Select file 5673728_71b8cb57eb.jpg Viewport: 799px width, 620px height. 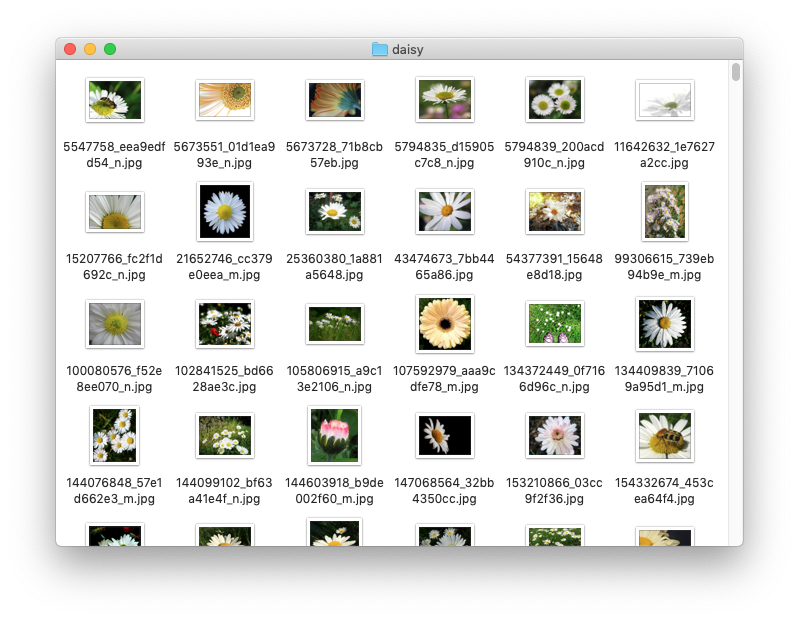(335, 100)
